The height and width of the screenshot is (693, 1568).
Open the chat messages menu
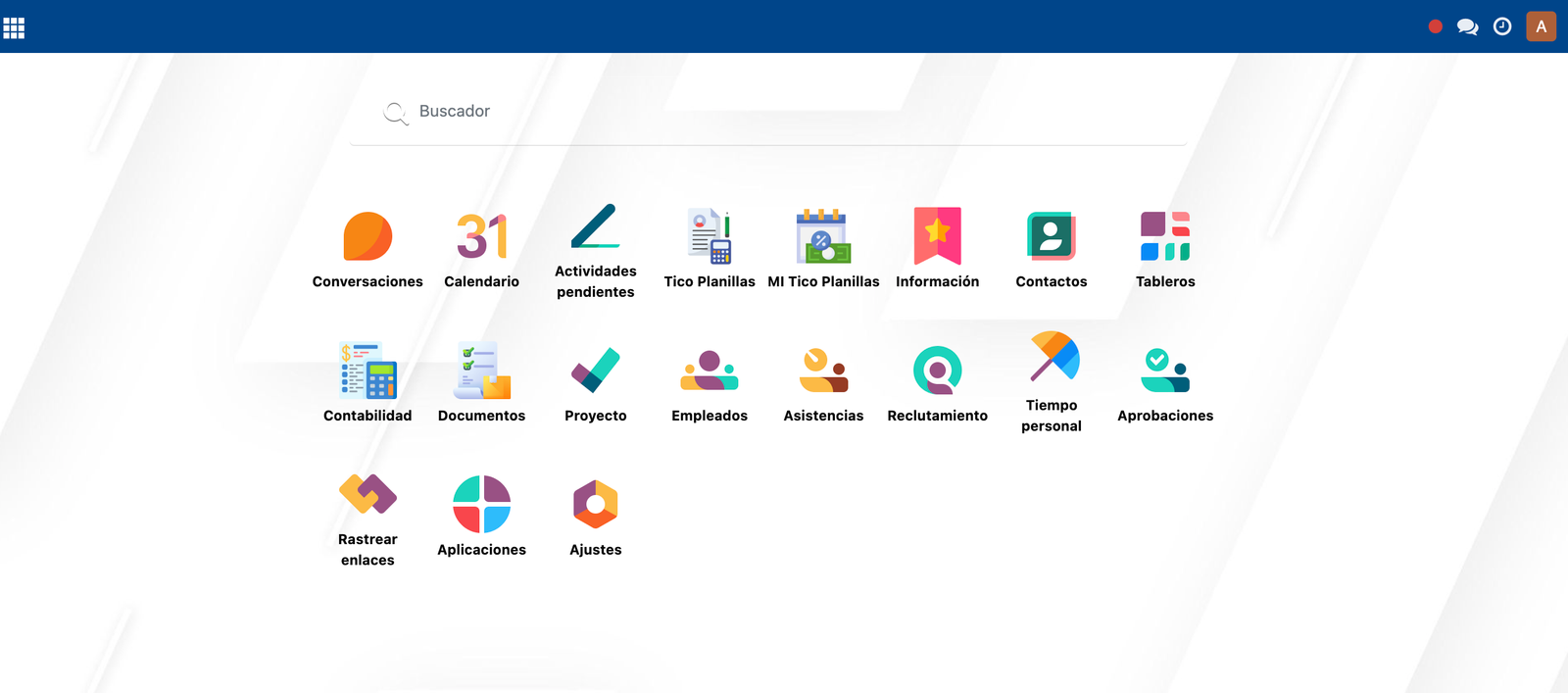(x=1467, y=26)
